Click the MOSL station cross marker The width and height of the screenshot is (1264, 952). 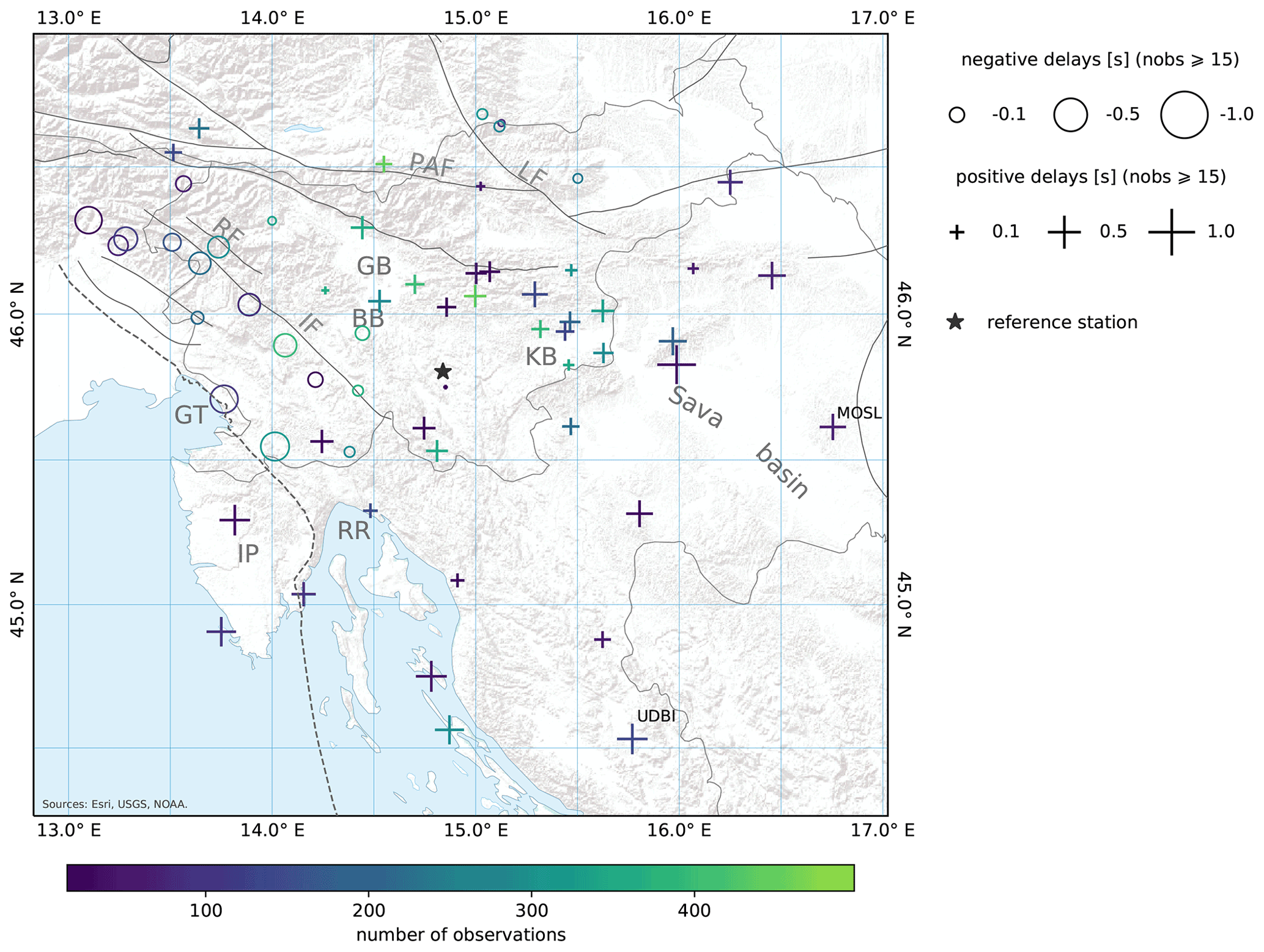click(x=832, y=427)
